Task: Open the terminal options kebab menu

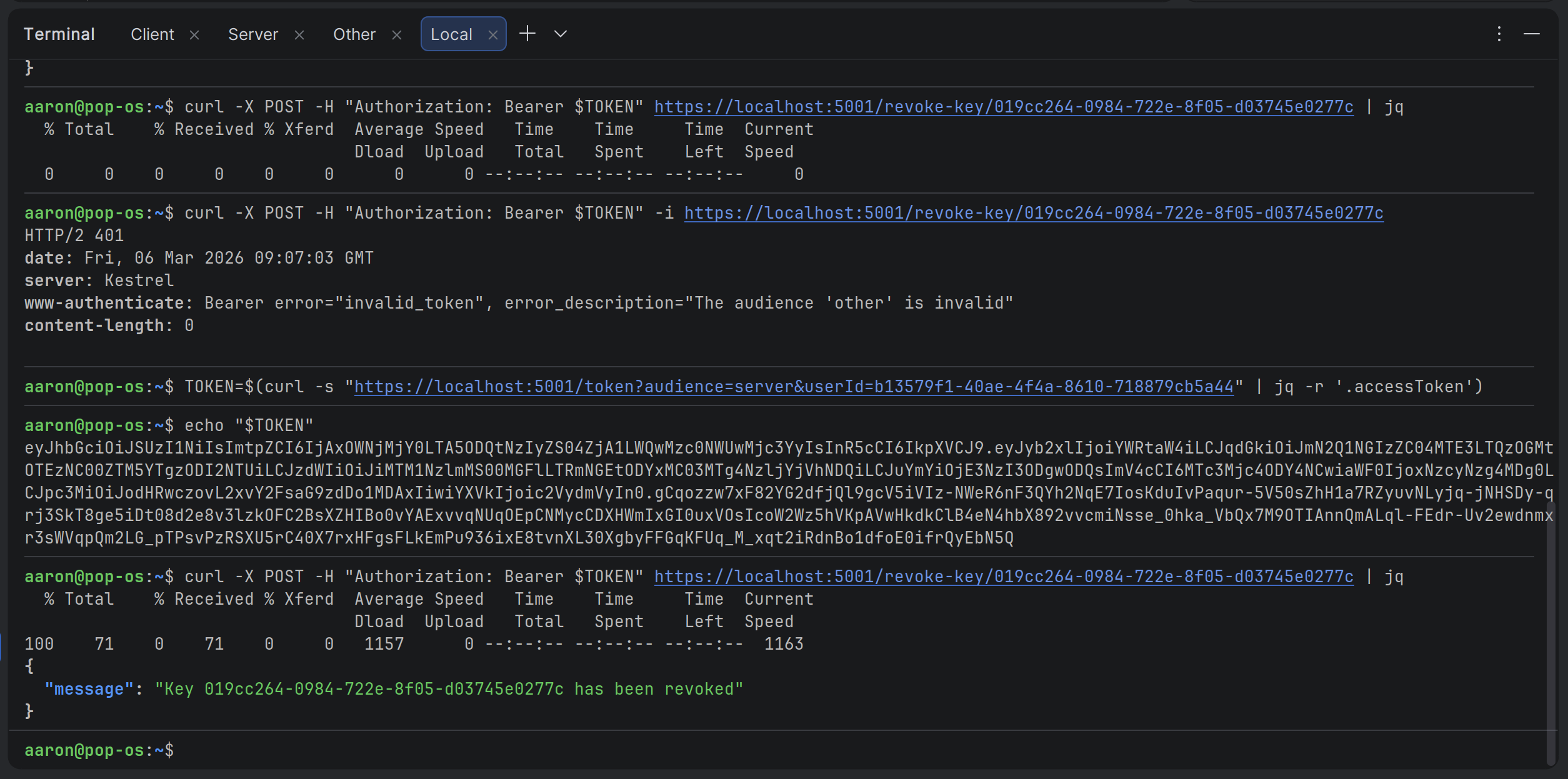Action: [1499, 34]
